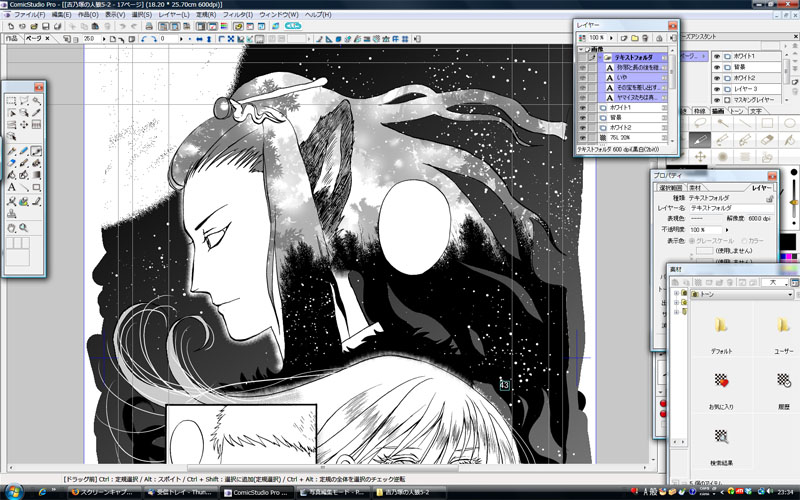This screenshot has height=500, width=800.
Task: Collapse the テキストフォルダ folder
Action: 601,58
